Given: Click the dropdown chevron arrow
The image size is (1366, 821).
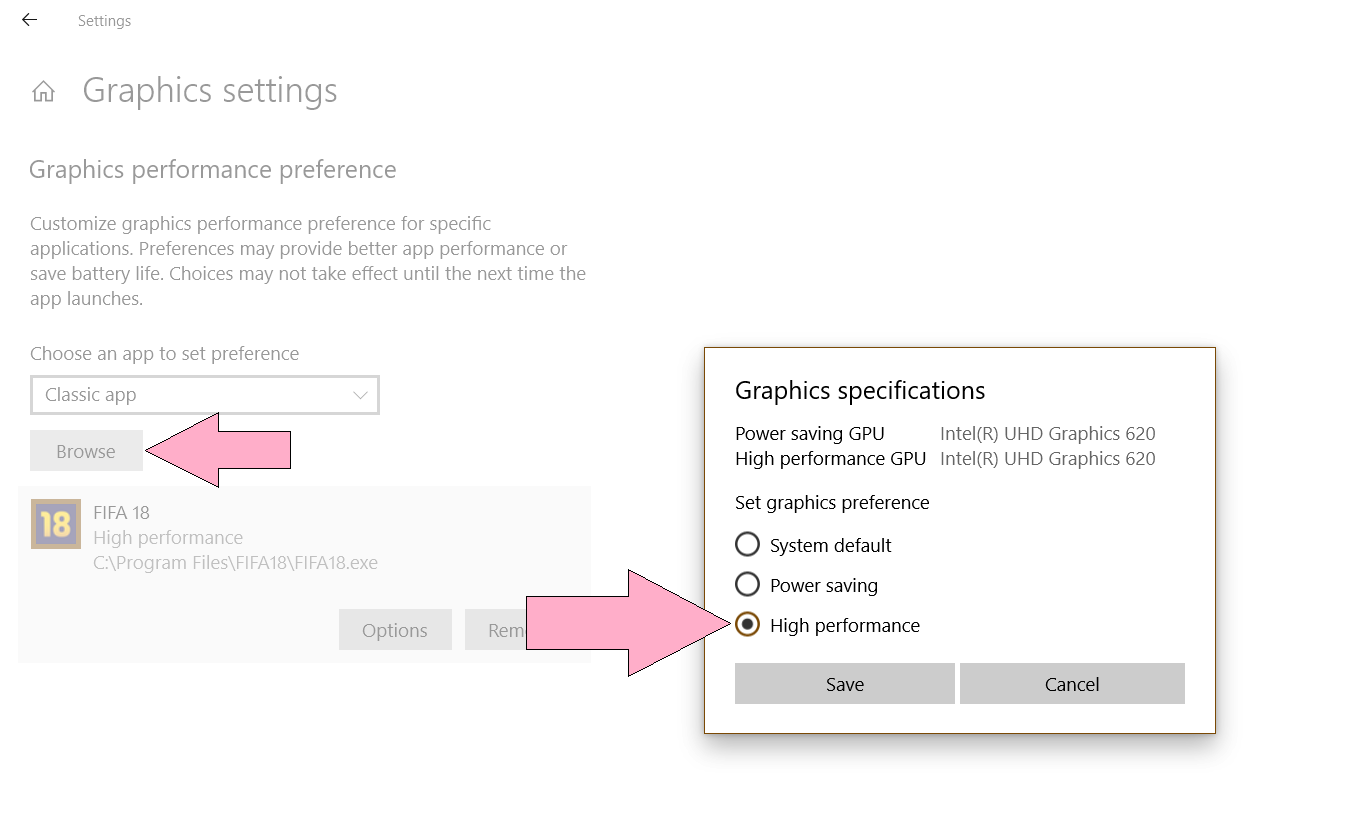Looking at the screenshot, I should [361, 395].
